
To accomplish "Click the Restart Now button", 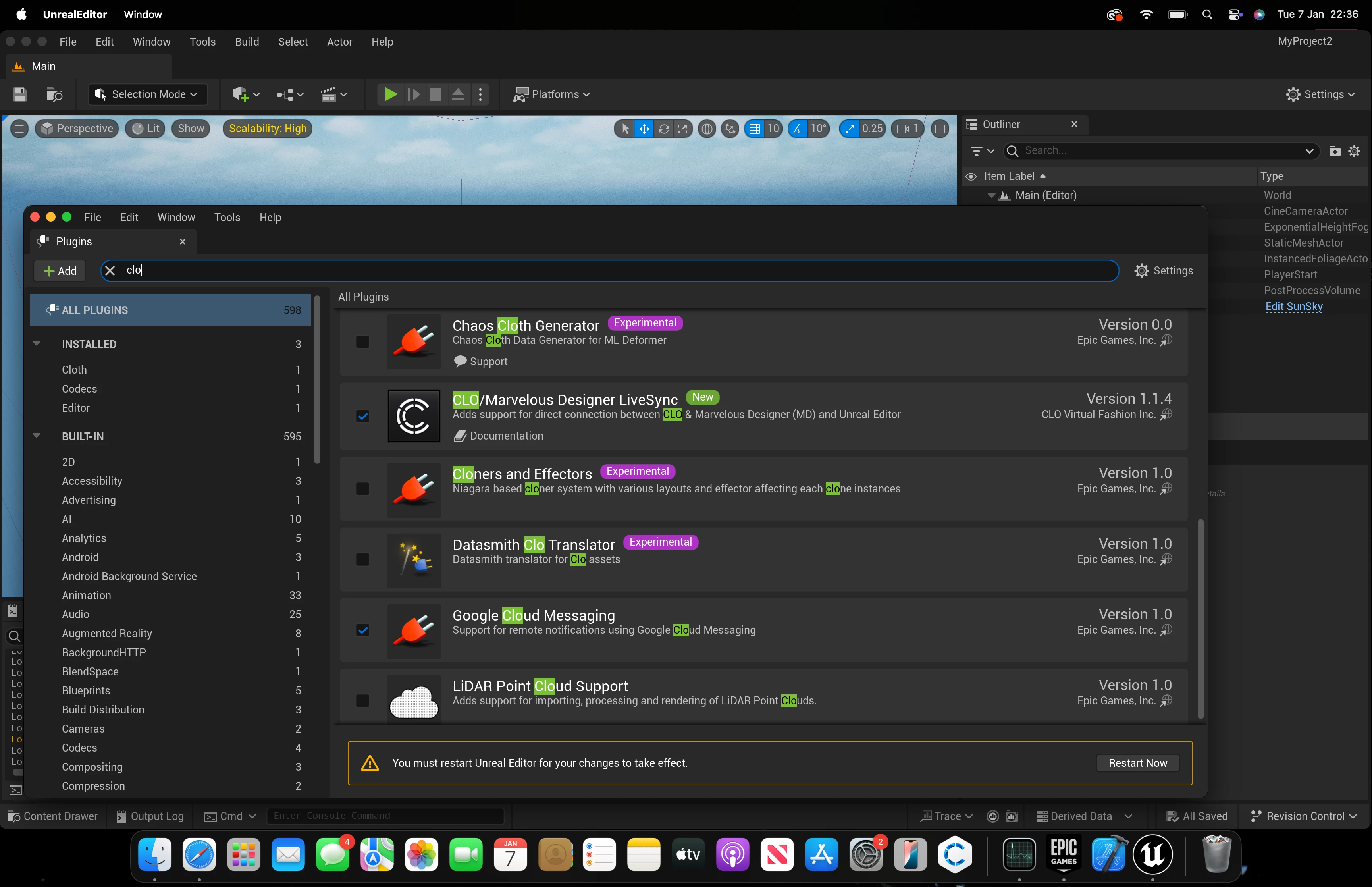I will pyautogui.click(x=1137, y=763).
